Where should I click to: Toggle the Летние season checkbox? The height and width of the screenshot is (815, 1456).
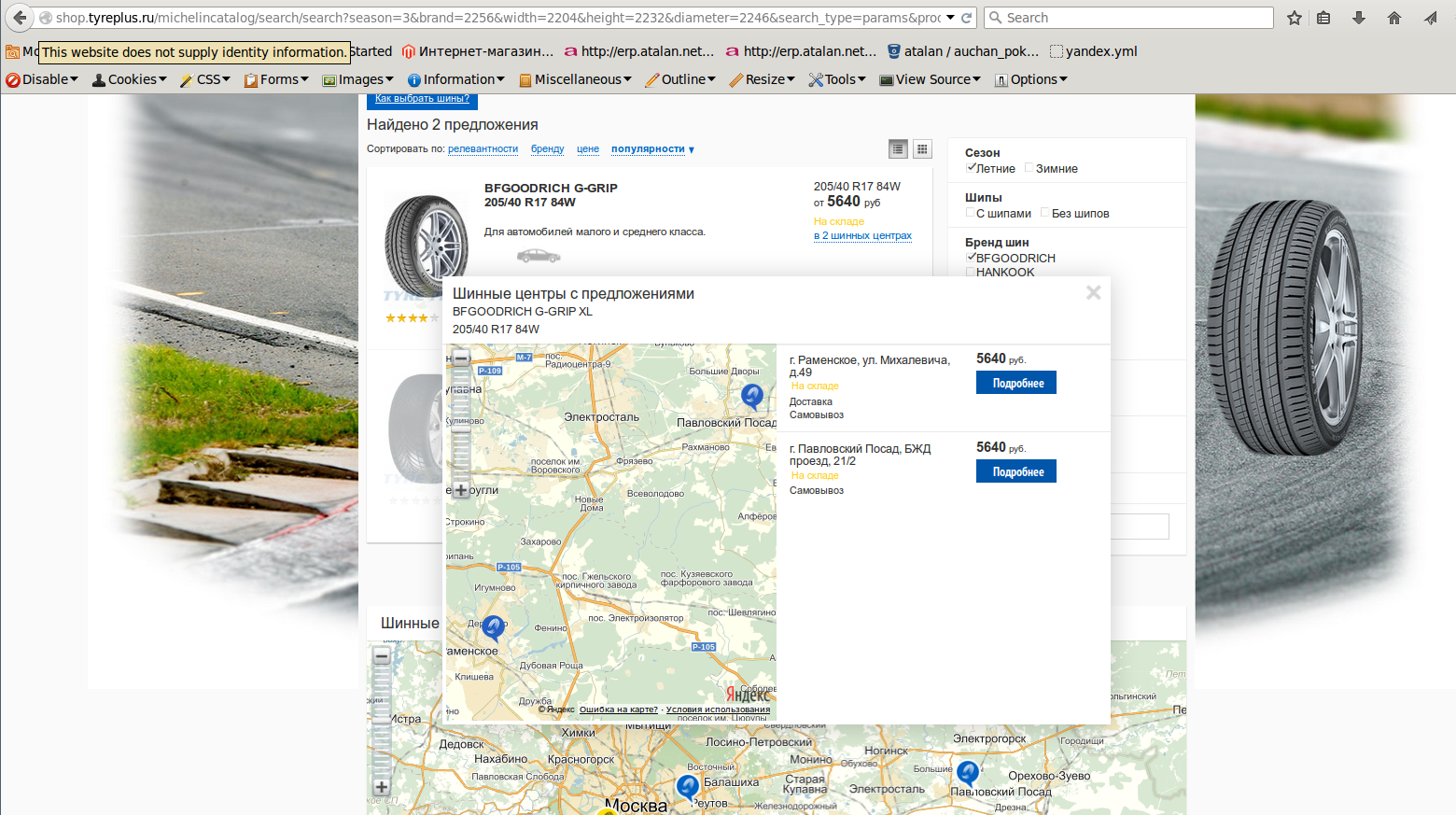pyautogui.click(x=971, y=168)
